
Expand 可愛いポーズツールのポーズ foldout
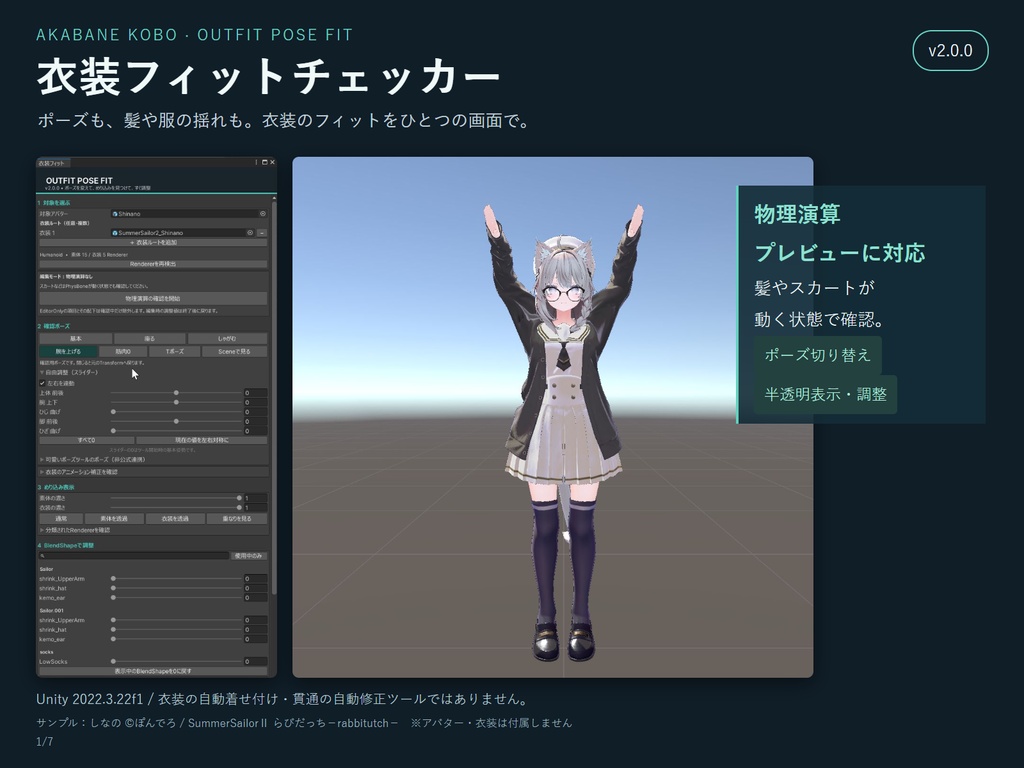[x=92, y=460]
